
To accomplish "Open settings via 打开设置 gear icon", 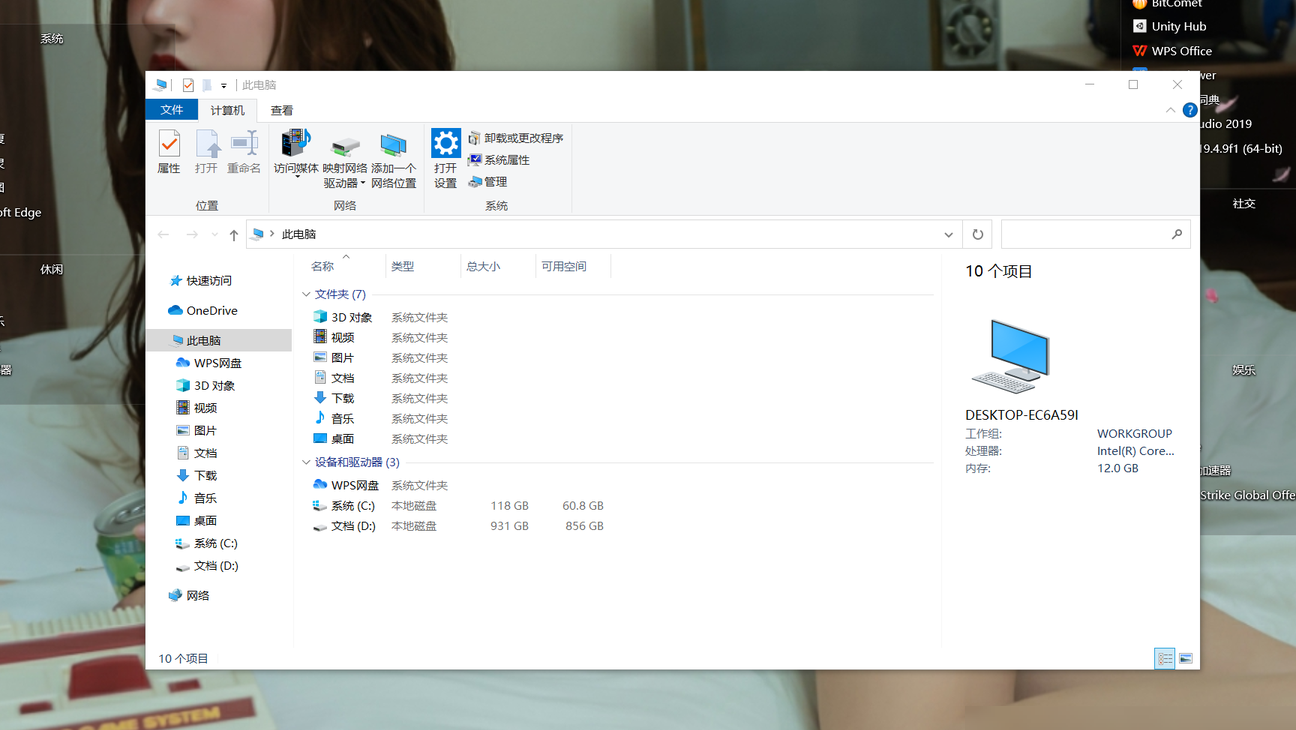I will 446,159.
